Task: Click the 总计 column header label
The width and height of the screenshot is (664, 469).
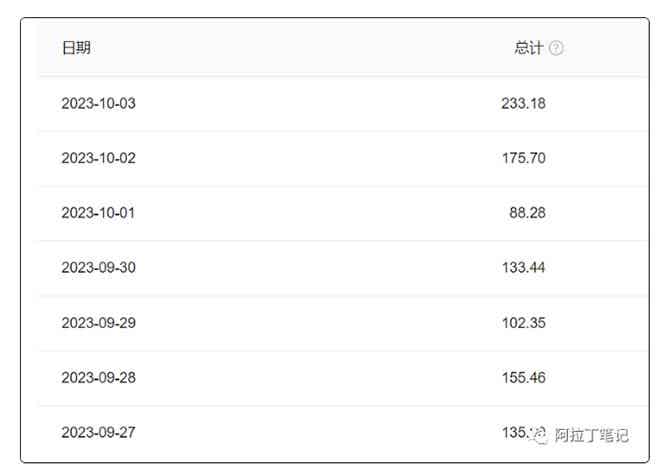Action: click(x=528, y=48)
